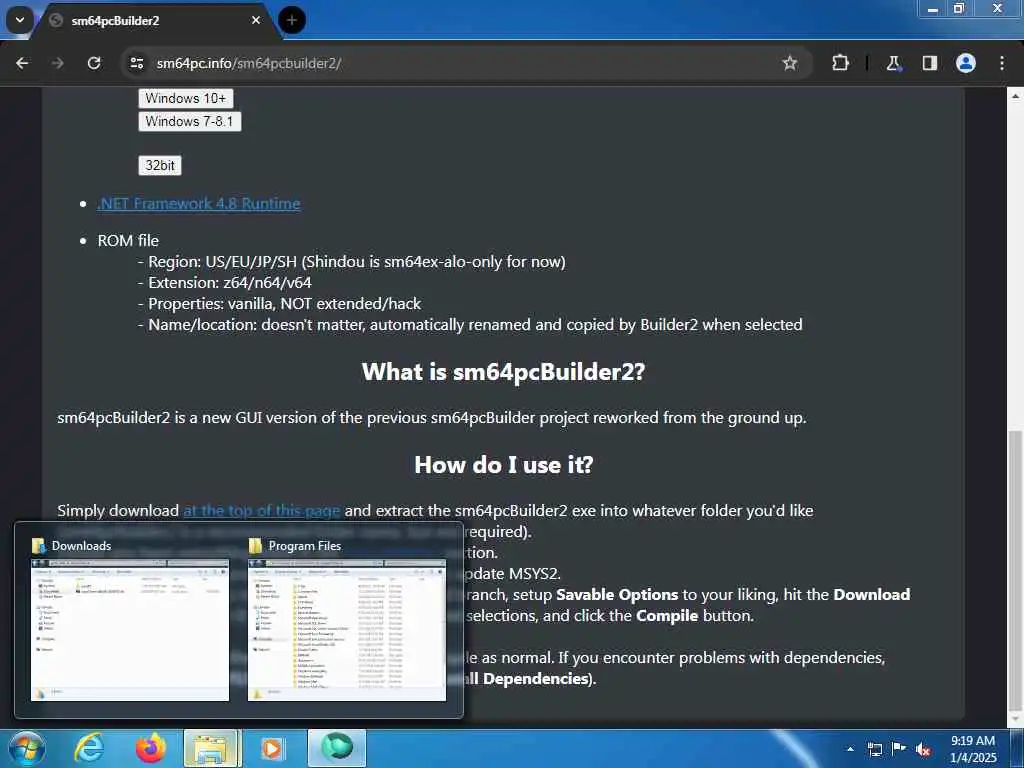Go back with the browser back arrow

[22, 63]
